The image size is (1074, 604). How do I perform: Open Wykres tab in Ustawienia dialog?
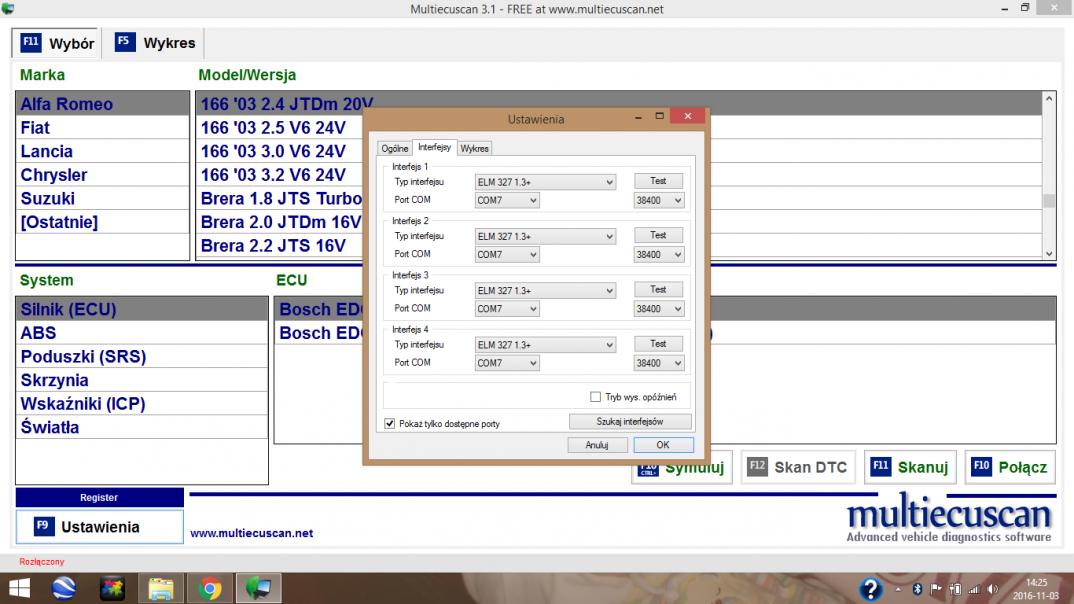pos(475,148)
